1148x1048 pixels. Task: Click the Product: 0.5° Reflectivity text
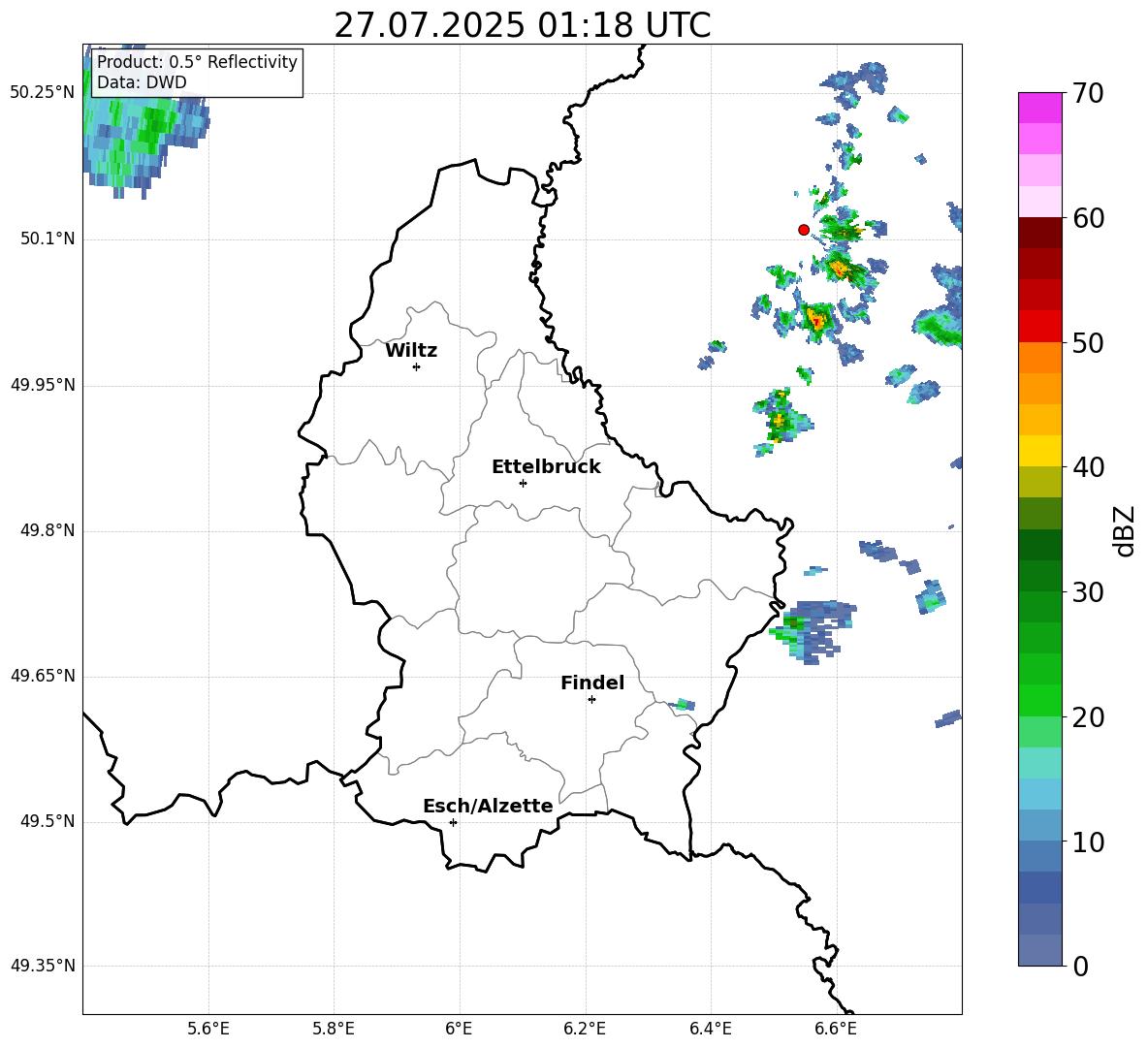(x=197, y=61)
